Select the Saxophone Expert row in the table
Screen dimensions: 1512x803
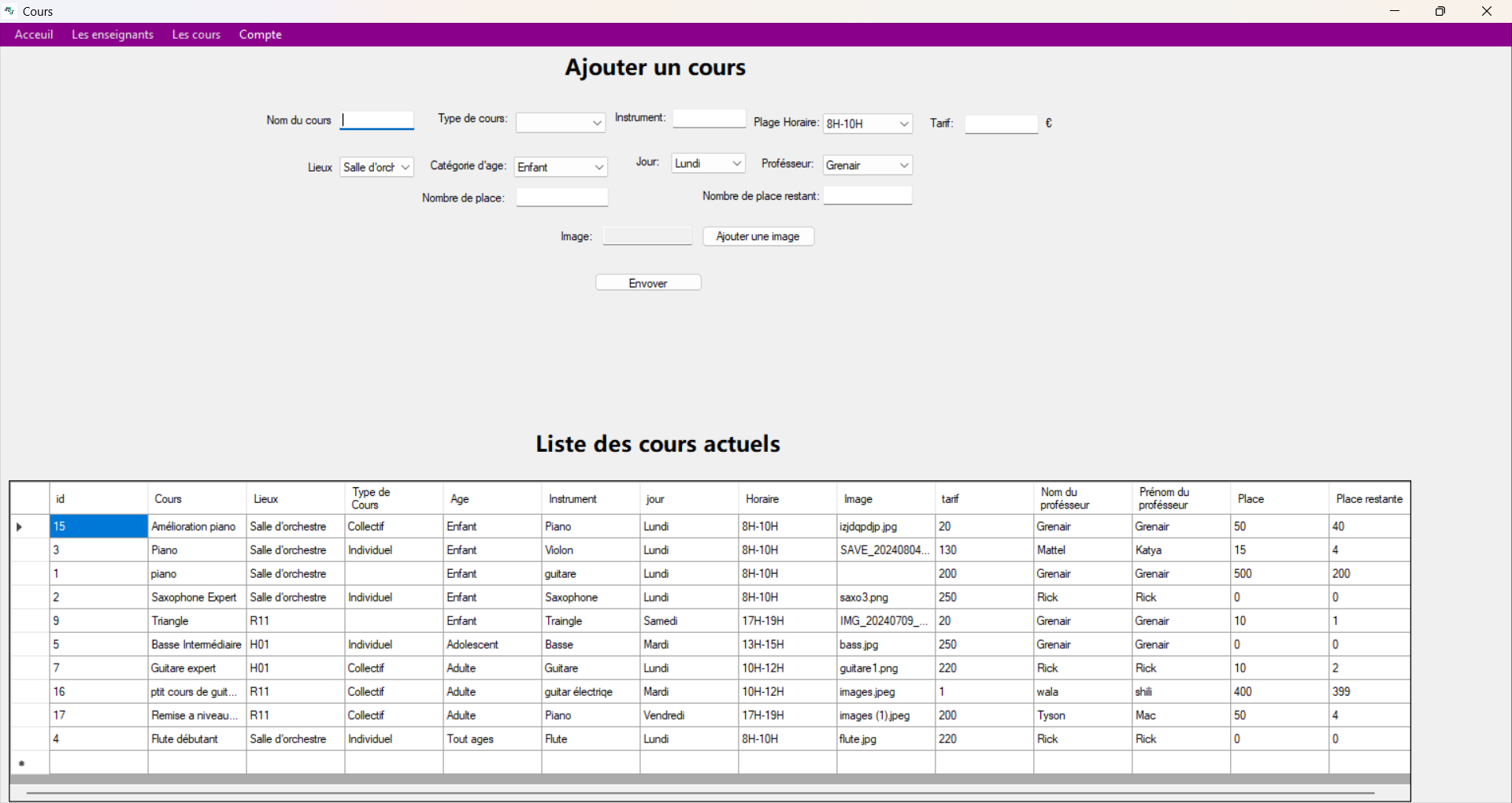click(194, 597)
